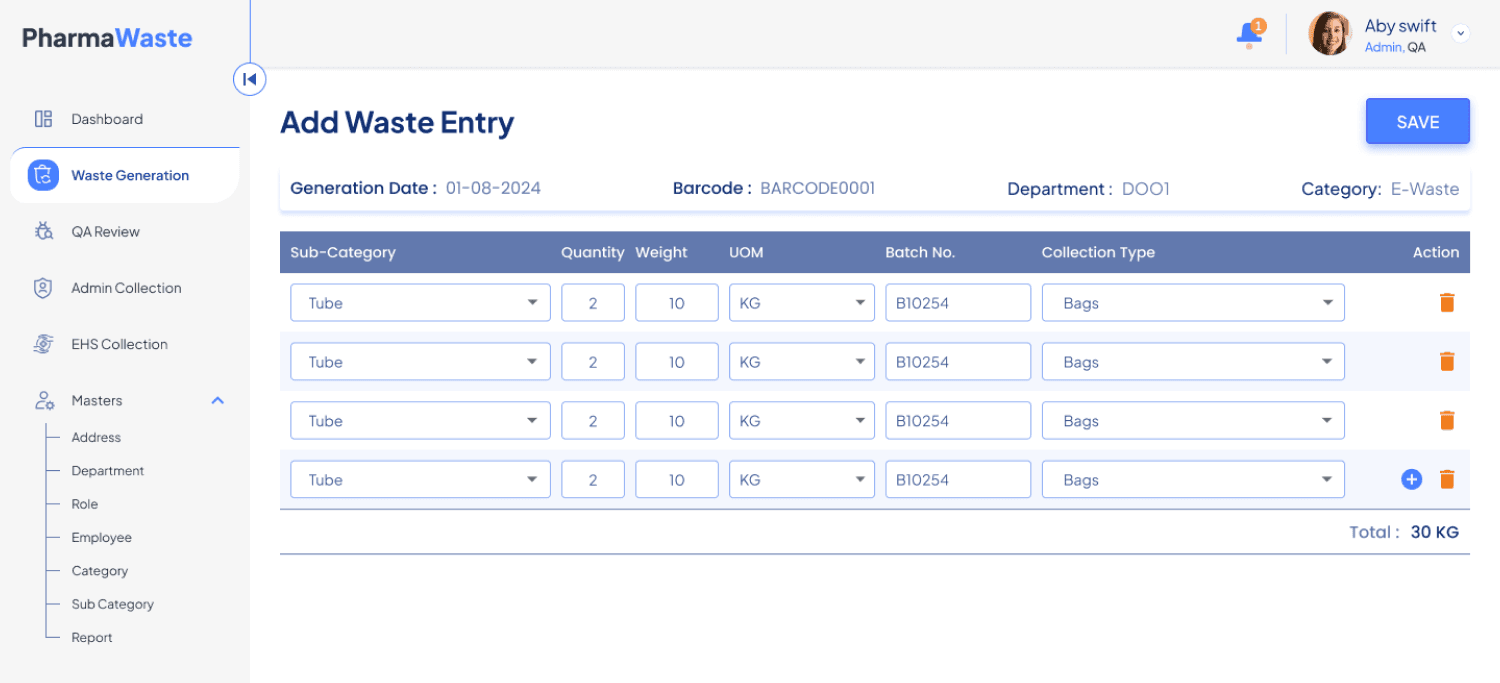This screenshot has width=1500, height=683.
Task: Open UOM dropdown in second row
Action: click(802, 362)
